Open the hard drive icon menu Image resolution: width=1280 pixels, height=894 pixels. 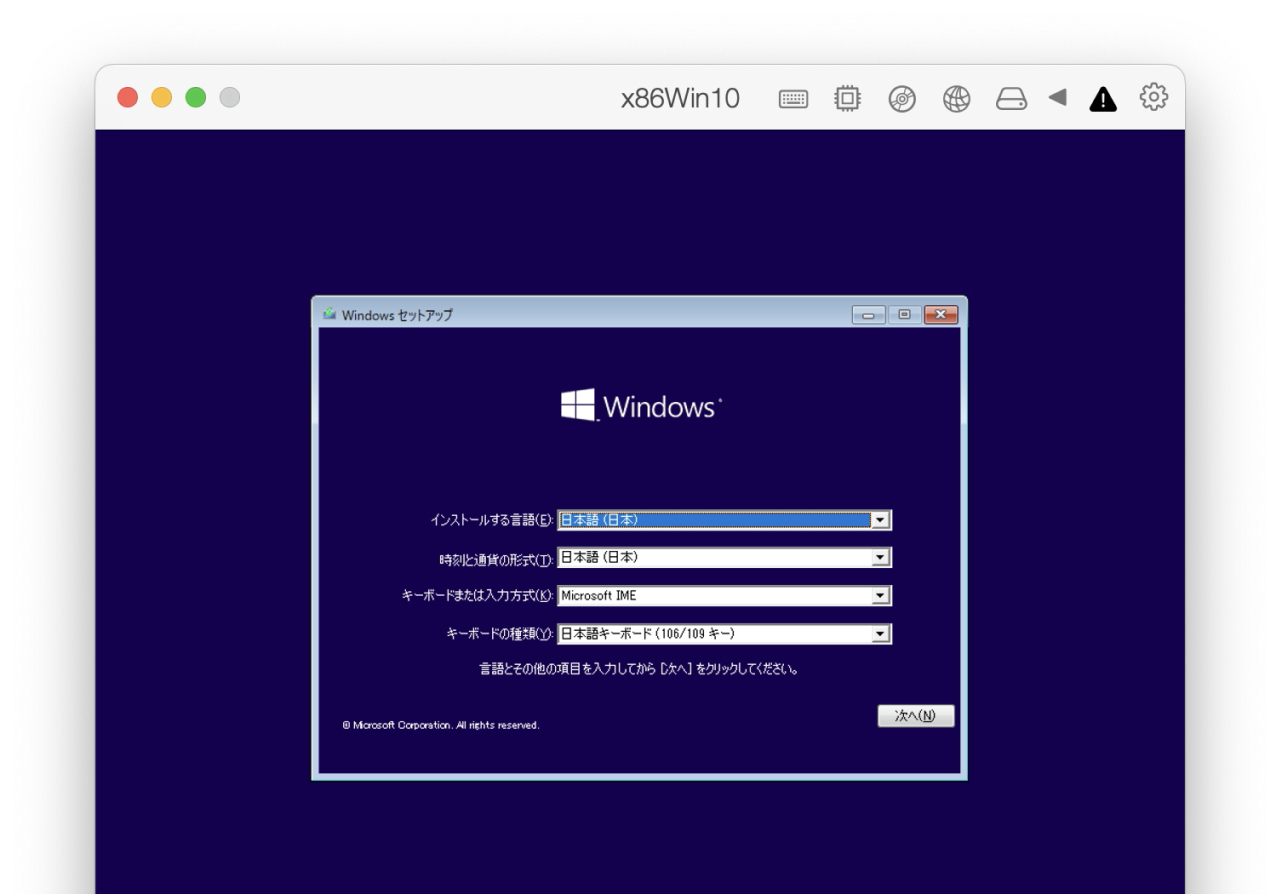point(1011,98)
